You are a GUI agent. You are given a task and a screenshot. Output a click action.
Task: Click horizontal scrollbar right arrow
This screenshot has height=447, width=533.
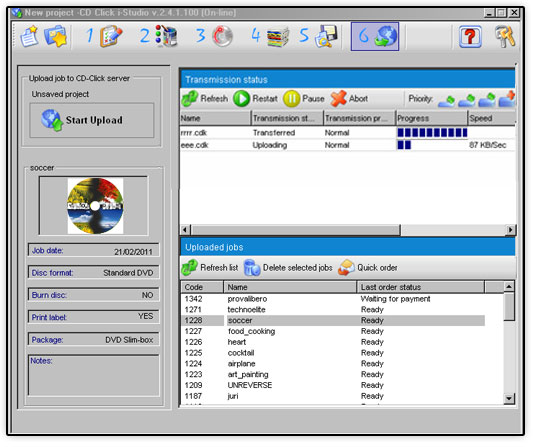tap(511, 231)
